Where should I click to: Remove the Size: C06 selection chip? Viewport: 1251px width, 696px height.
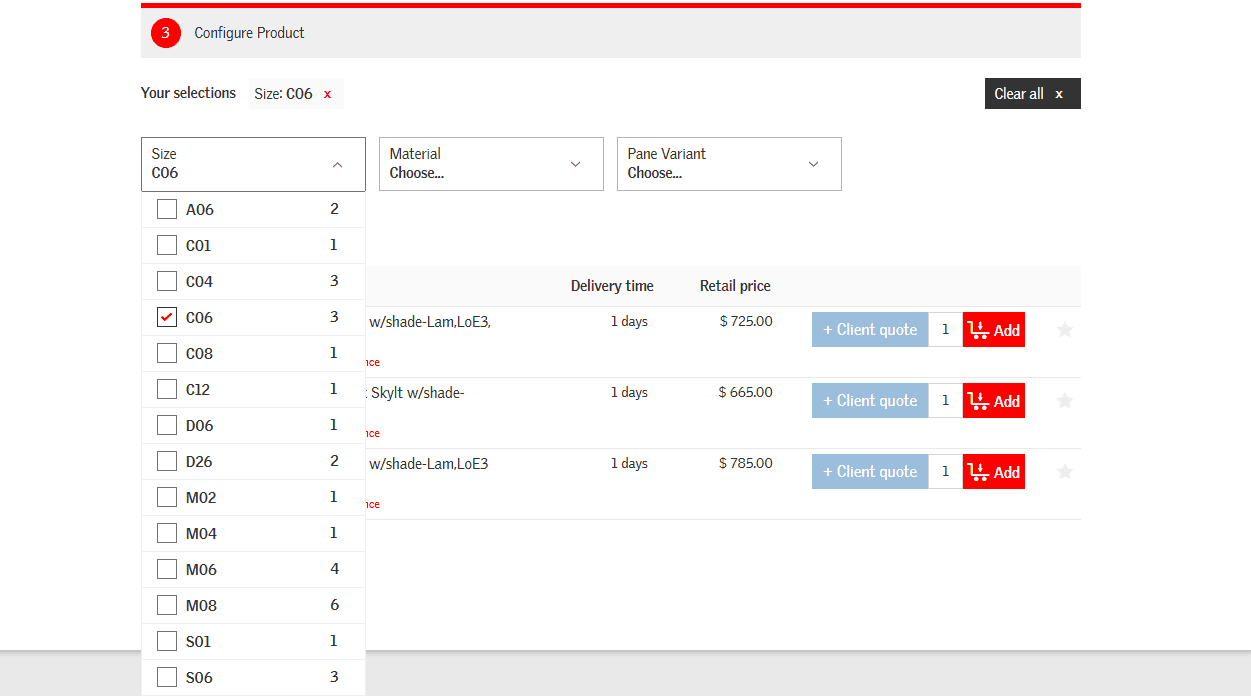[327, 94]
